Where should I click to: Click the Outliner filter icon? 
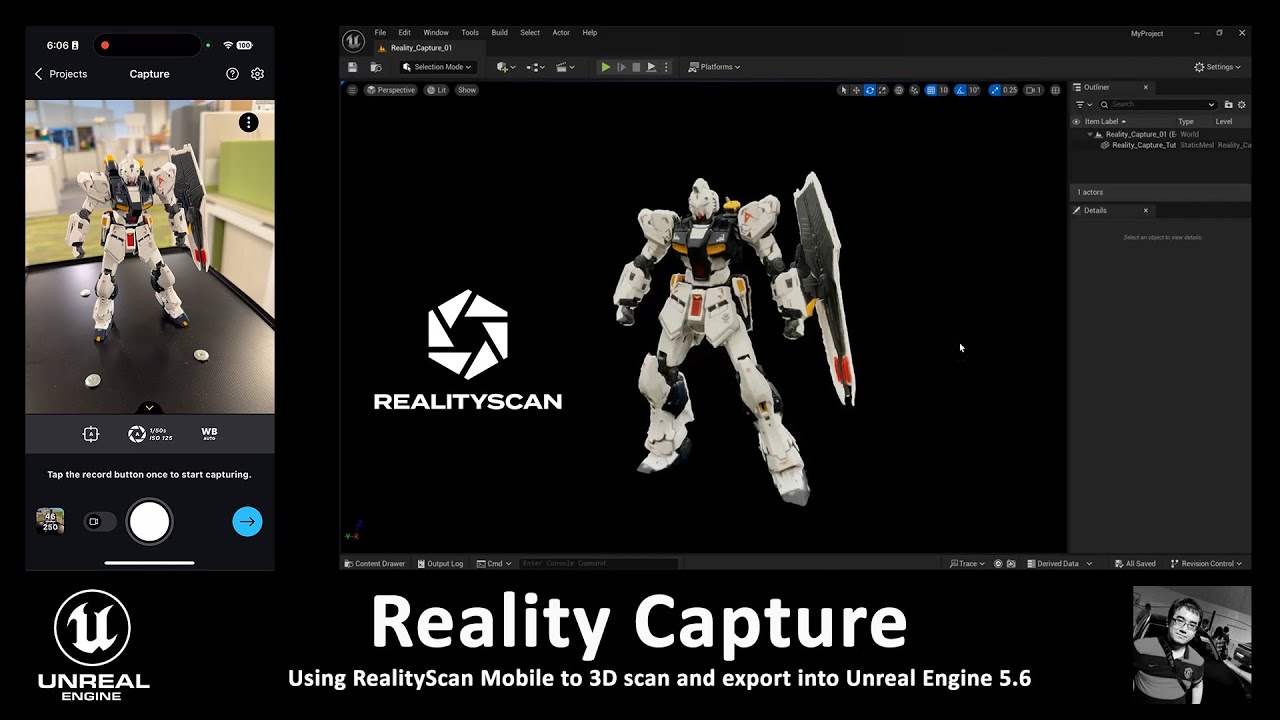point(1082,104)
